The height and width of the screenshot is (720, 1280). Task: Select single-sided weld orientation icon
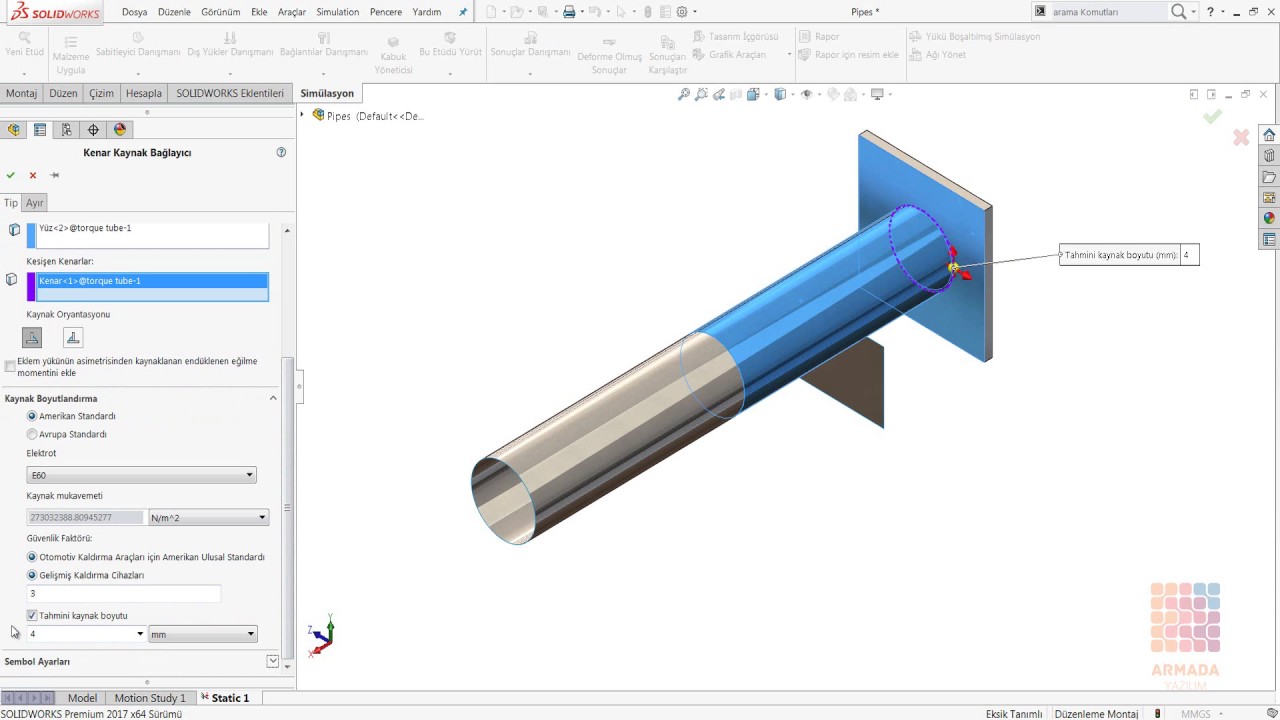(x=32, y=337)
